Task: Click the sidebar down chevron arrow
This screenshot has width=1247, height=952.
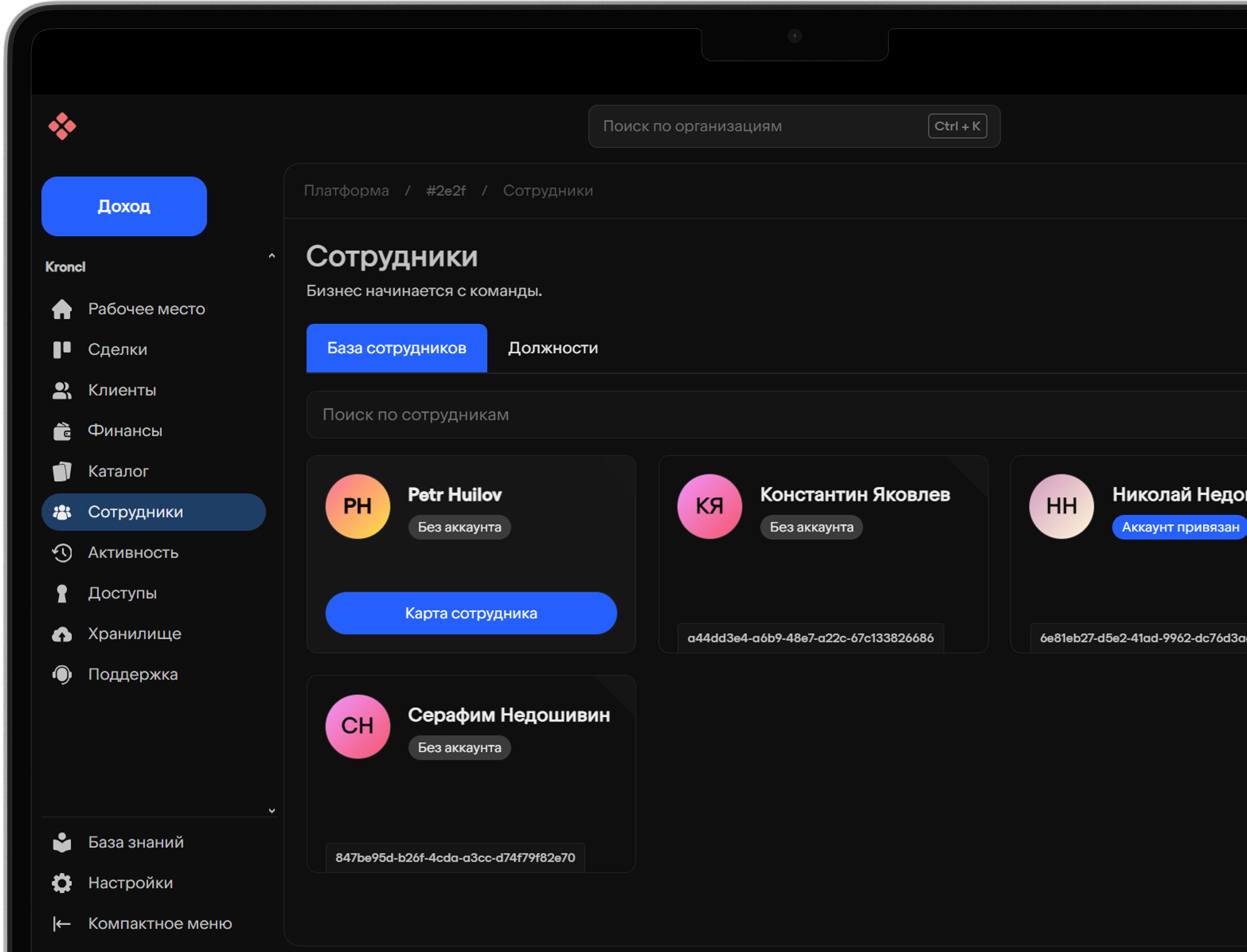Action: coord(271,811)
